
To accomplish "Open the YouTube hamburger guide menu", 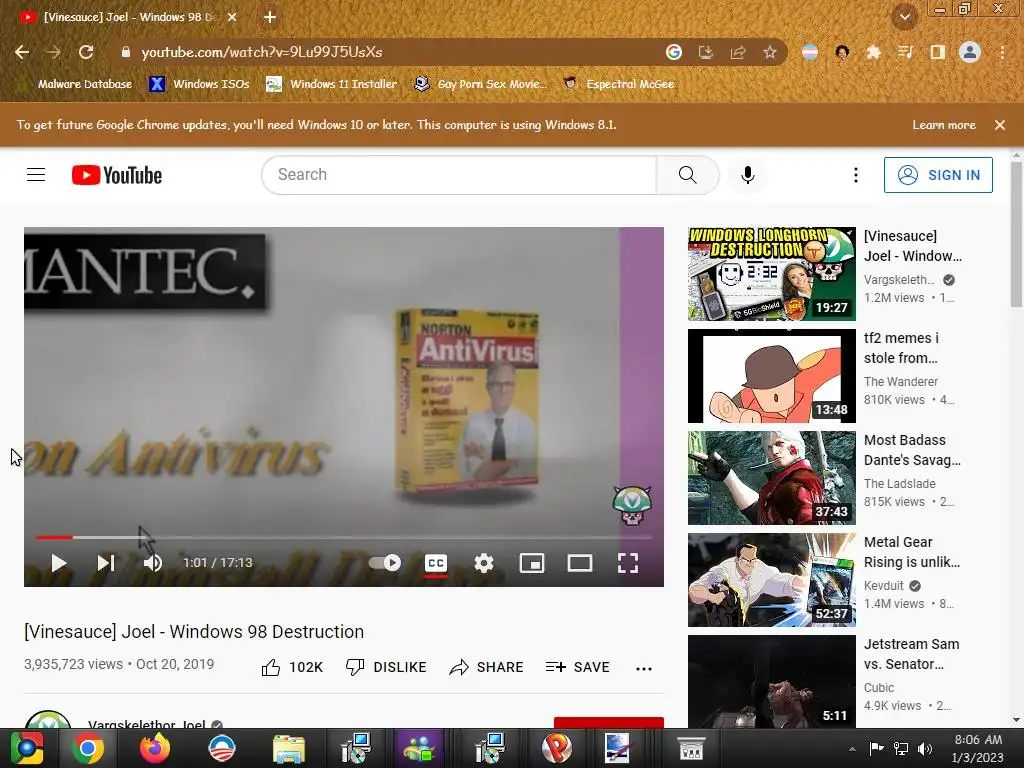I will click(36, 175).
